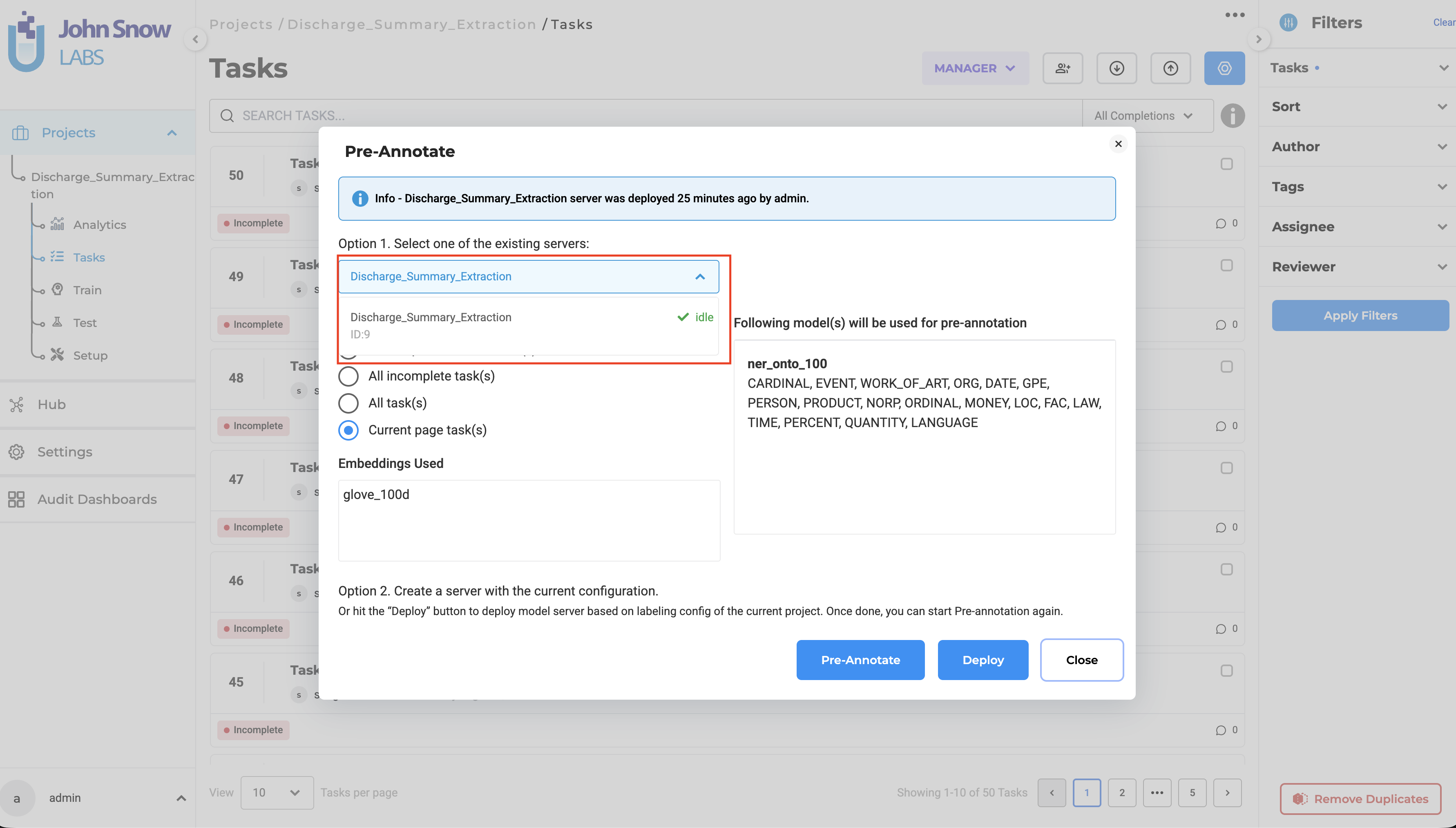1456x828 pixels.
Task: Select the Current page task(s) radio button
Action: tap(348, 430)
